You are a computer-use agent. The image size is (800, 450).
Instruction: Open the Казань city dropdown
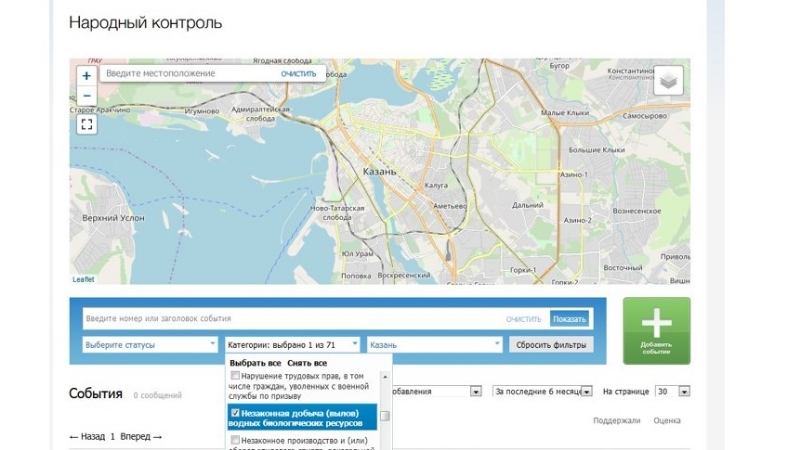point(434,345)
